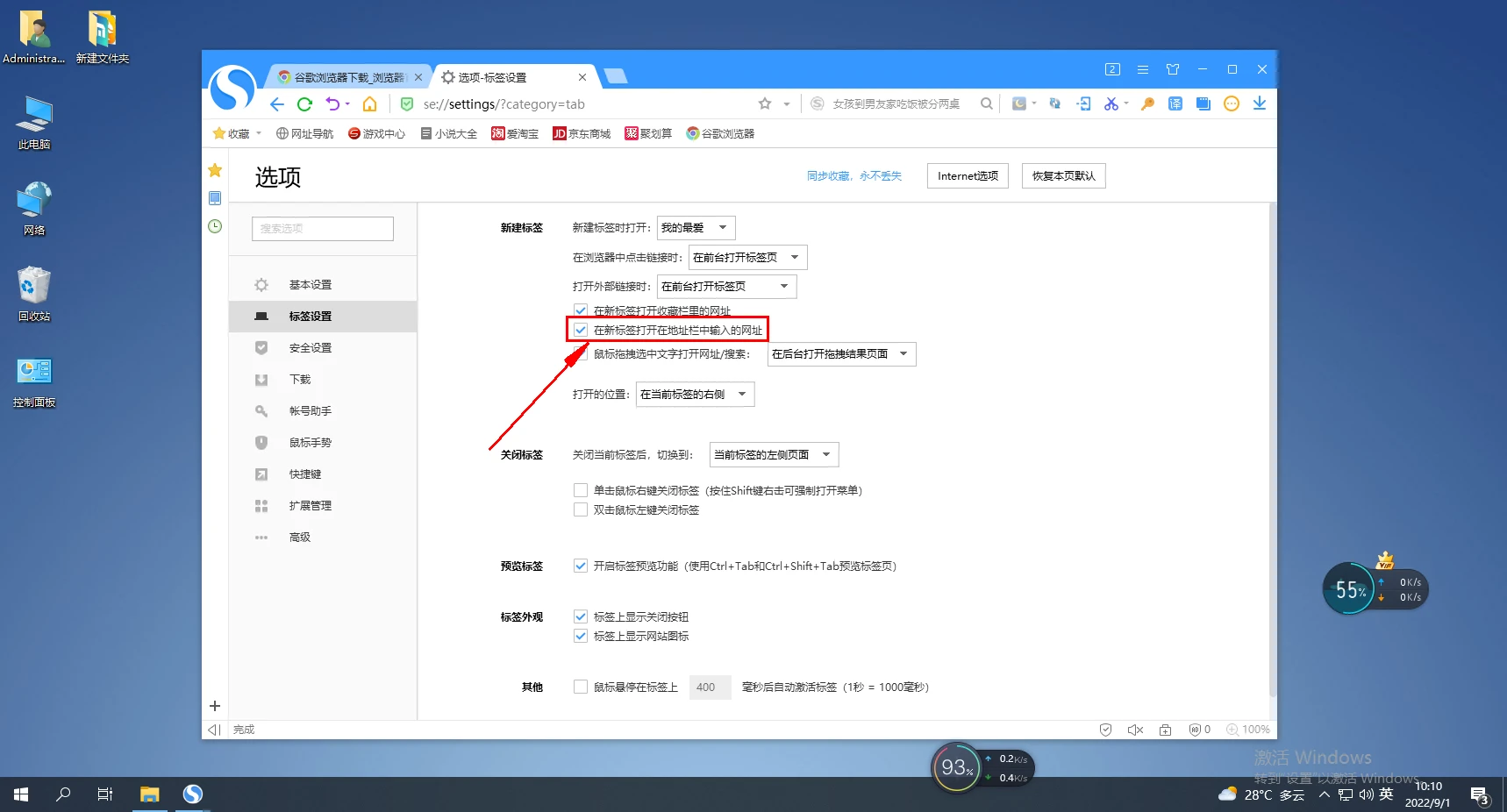Toggle show close button on tabs
Image resolution: width=1507 pixels, height=812 pixels.
pos(581,616)
